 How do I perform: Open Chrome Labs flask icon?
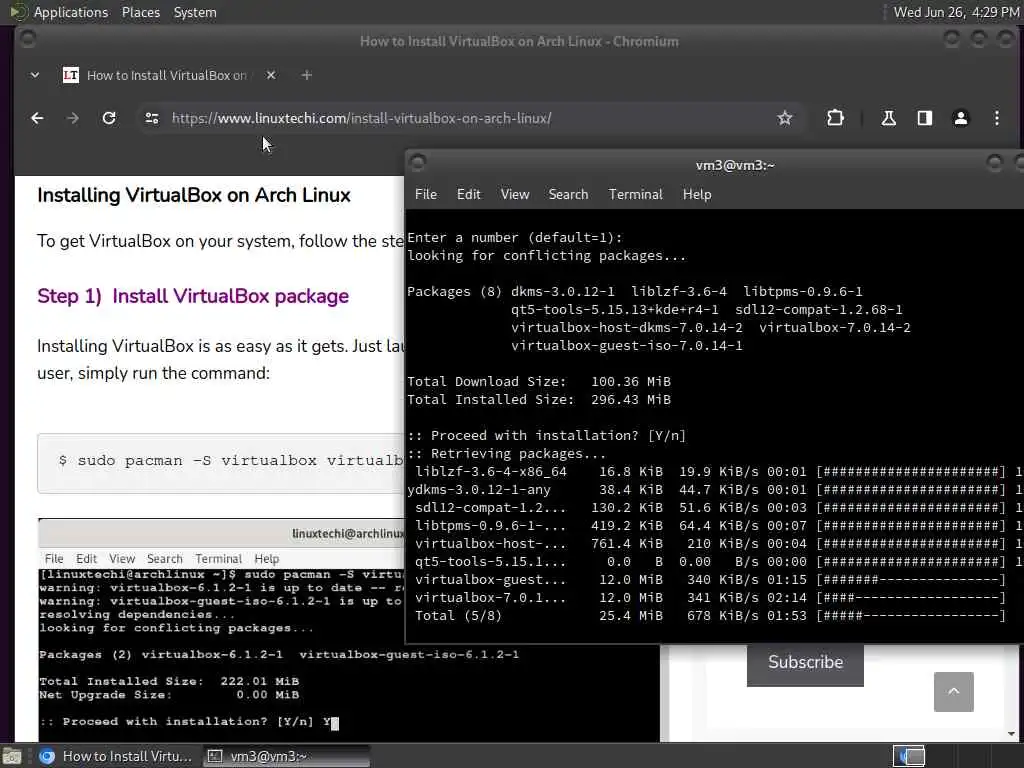point(888,118)
